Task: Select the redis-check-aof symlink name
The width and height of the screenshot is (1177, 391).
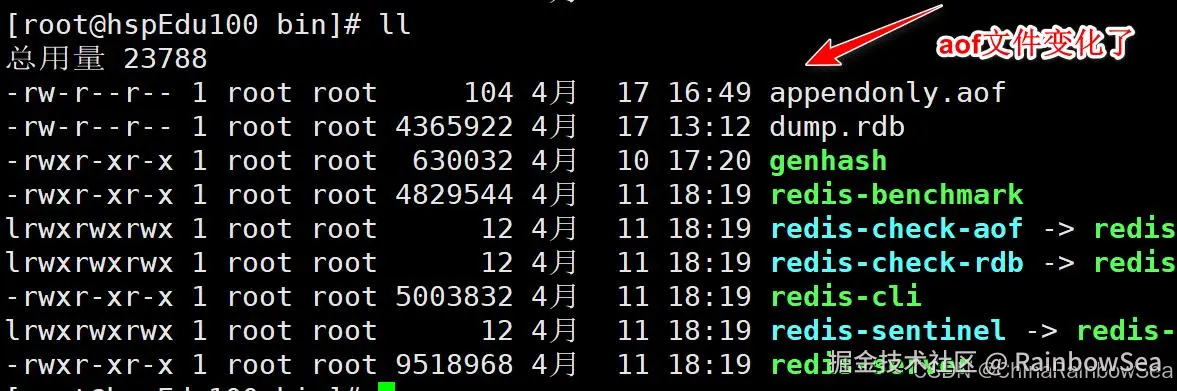Action: pyautogui.click(x=896, y=229)
